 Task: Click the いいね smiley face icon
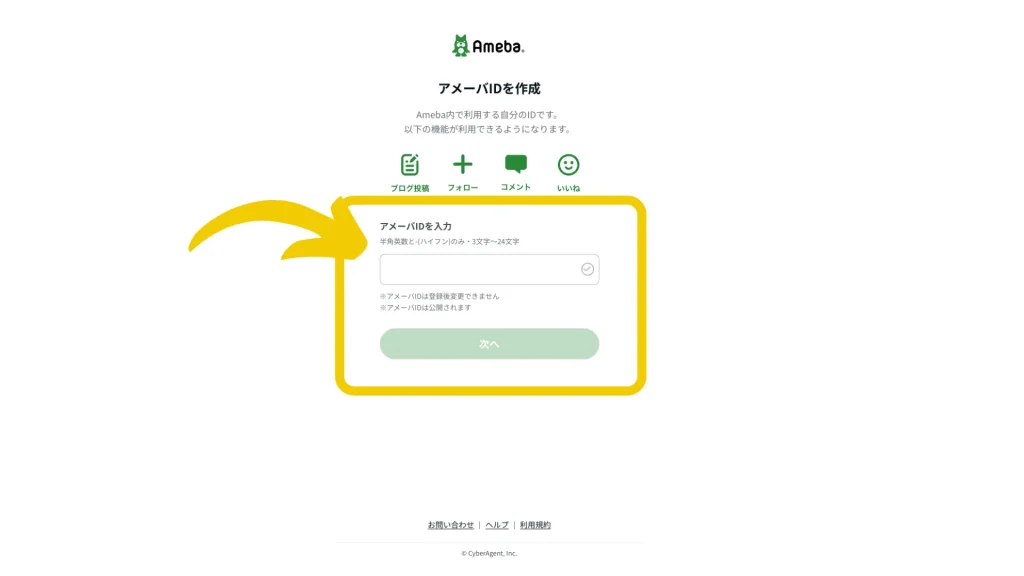click(x=568, y=165)
